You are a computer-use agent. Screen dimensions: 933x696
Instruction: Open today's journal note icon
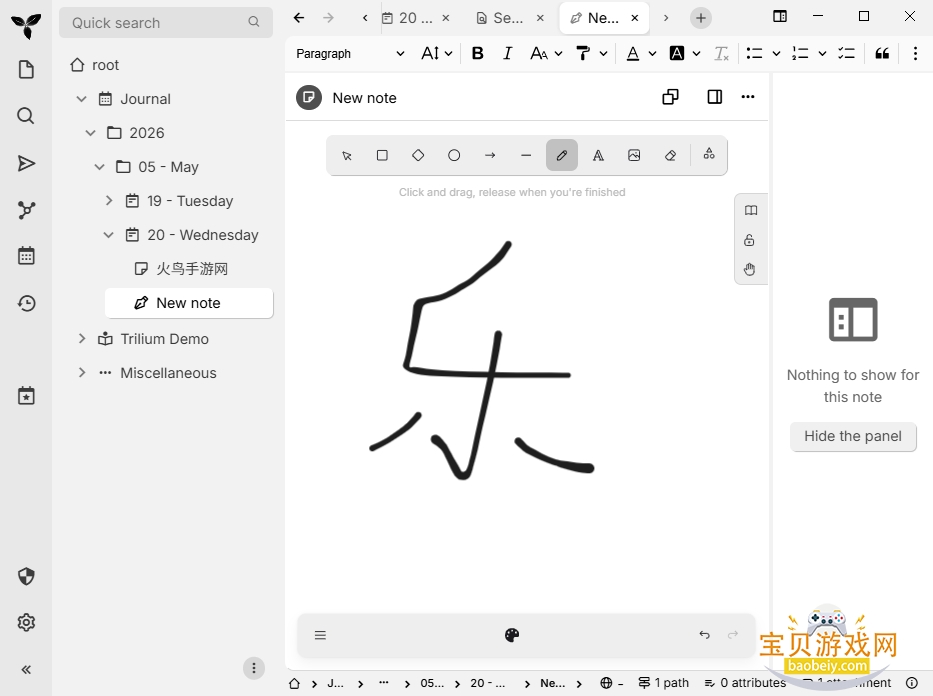coord(26,396)
